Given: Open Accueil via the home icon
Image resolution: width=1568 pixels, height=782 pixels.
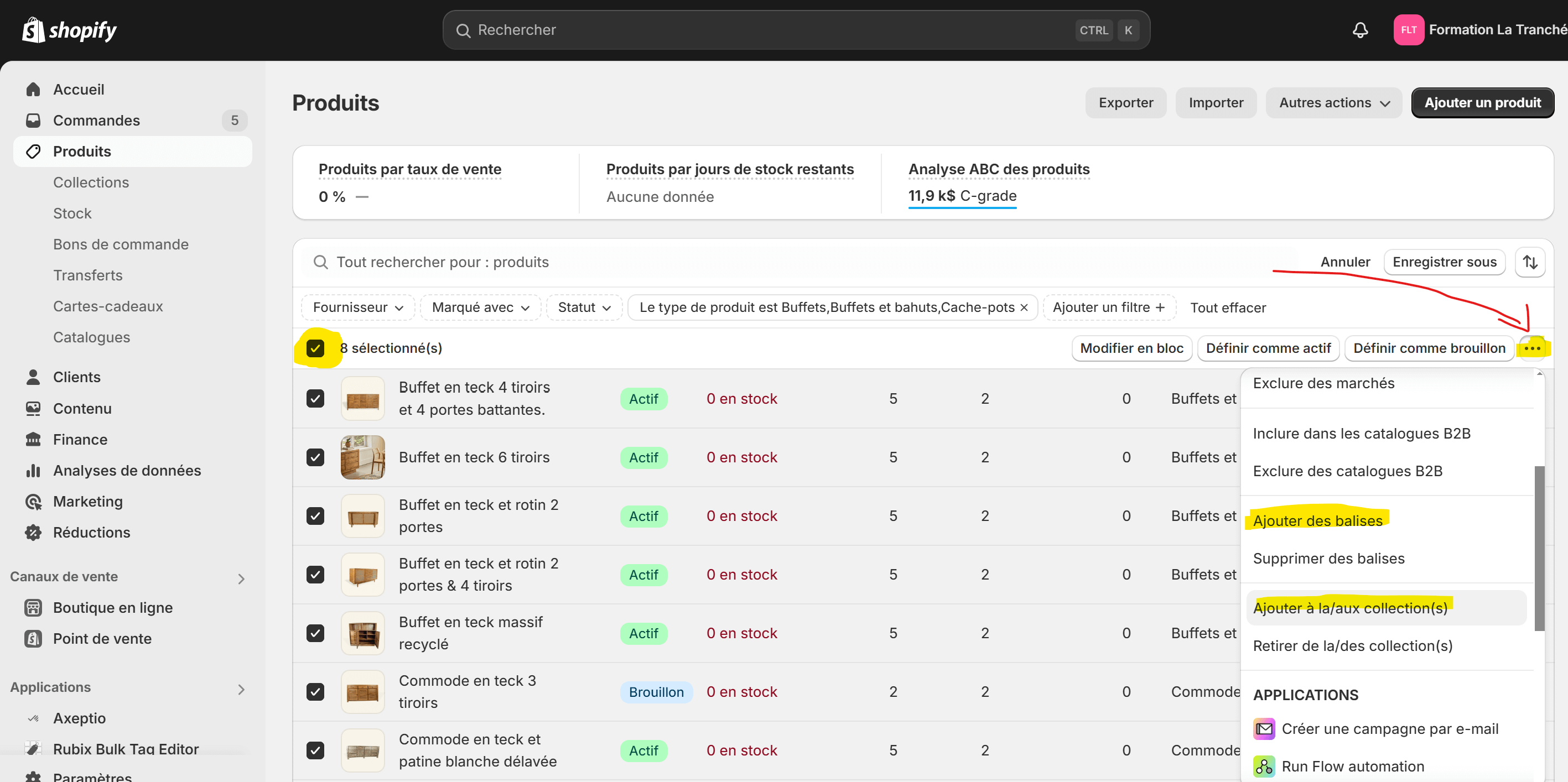Looking at the screenshot, I should pos(33,90).
